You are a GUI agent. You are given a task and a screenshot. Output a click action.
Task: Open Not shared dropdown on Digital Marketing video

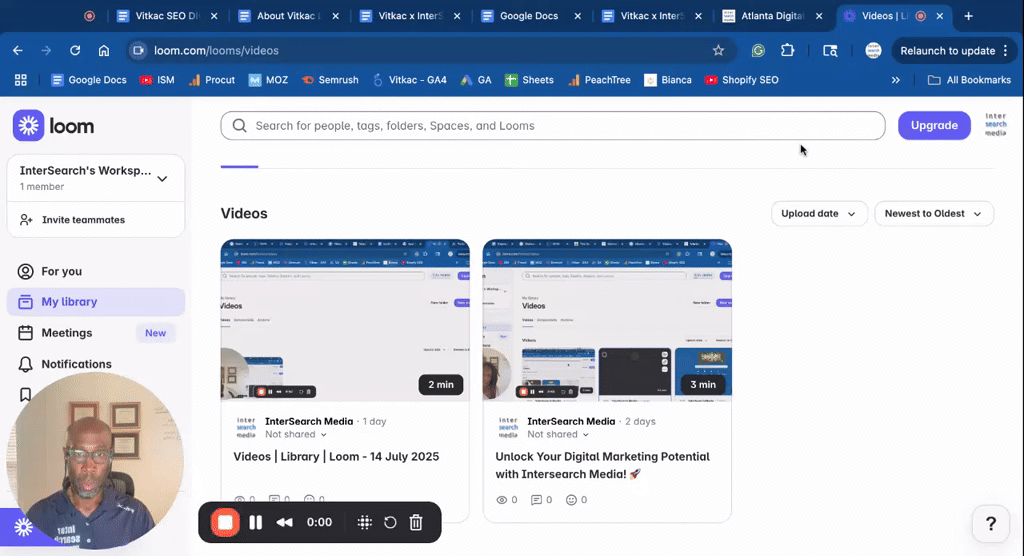click(x=558, y=434)
